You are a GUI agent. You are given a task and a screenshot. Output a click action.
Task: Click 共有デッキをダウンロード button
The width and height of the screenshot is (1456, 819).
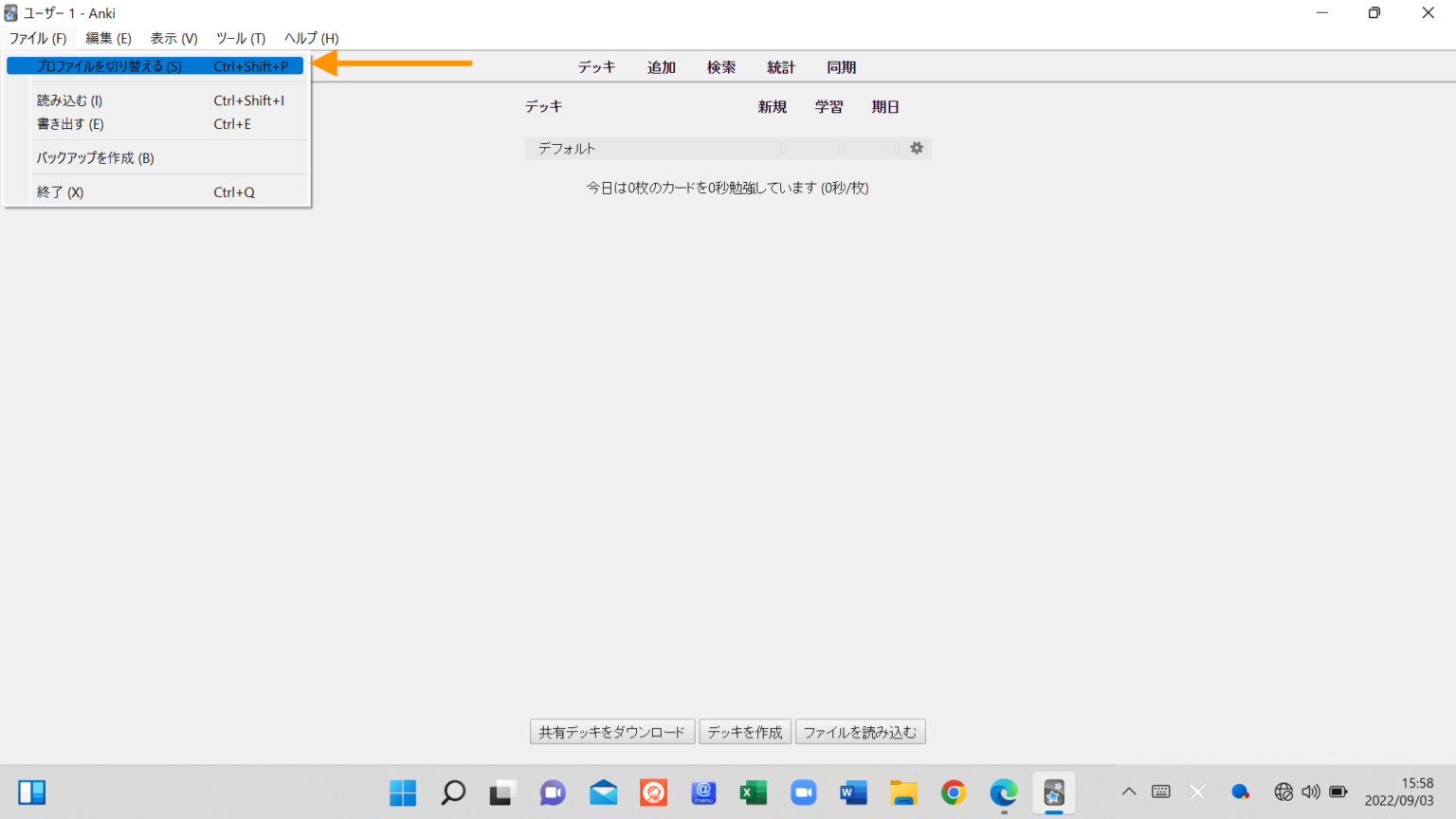(611, 732)
